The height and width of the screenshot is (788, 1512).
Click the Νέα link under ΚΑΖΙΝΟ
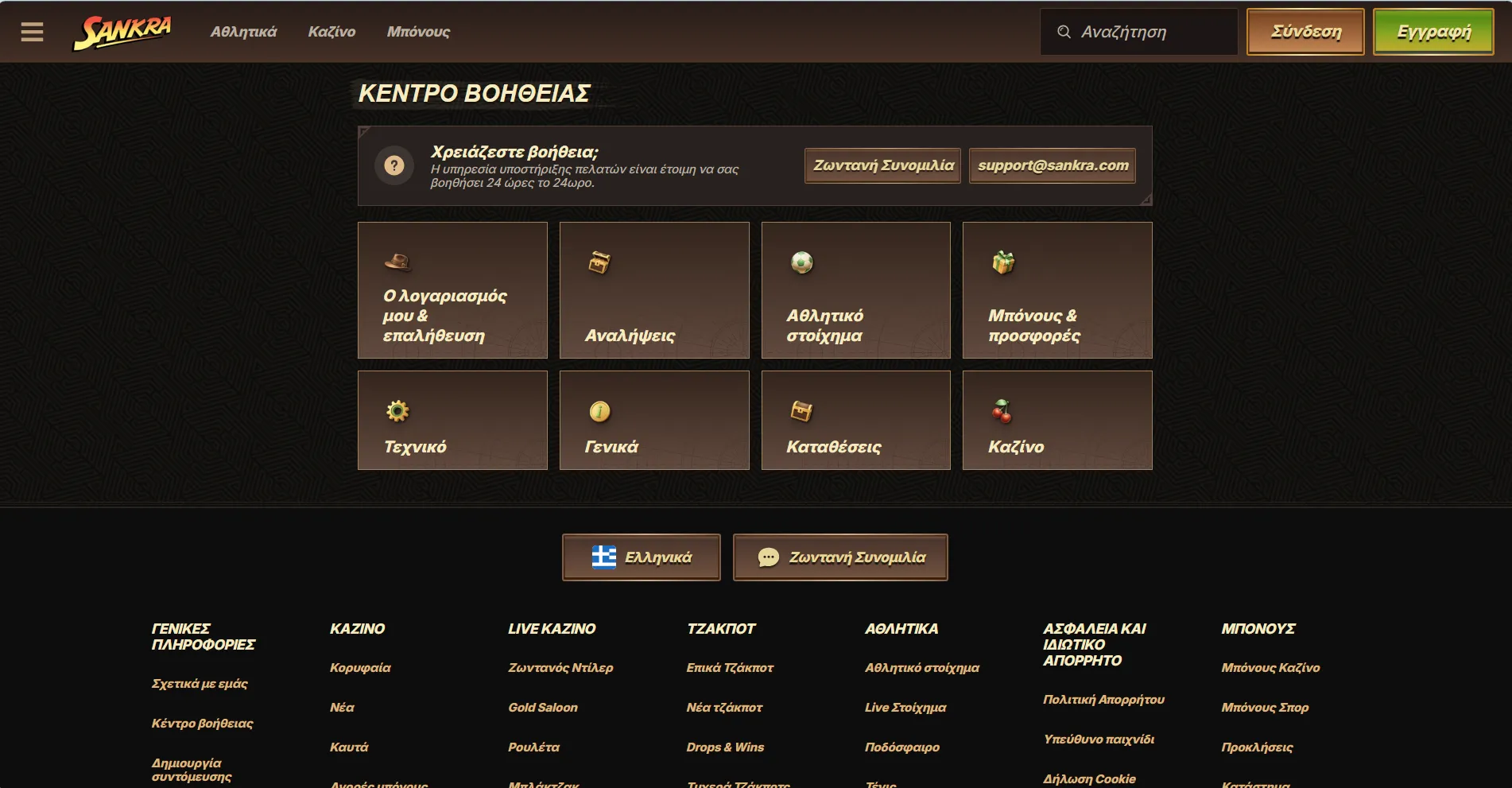click(x=342, y=708)
